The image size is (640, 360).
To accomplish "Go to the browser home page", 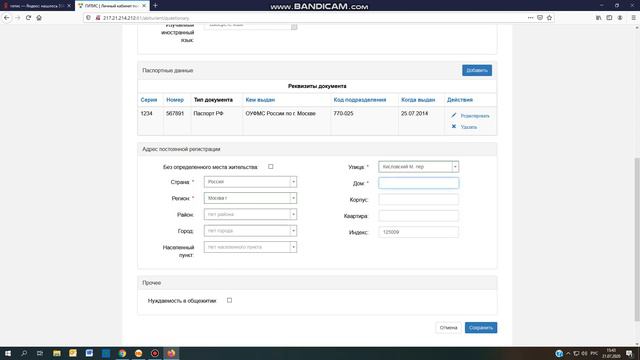I will 39,18.
